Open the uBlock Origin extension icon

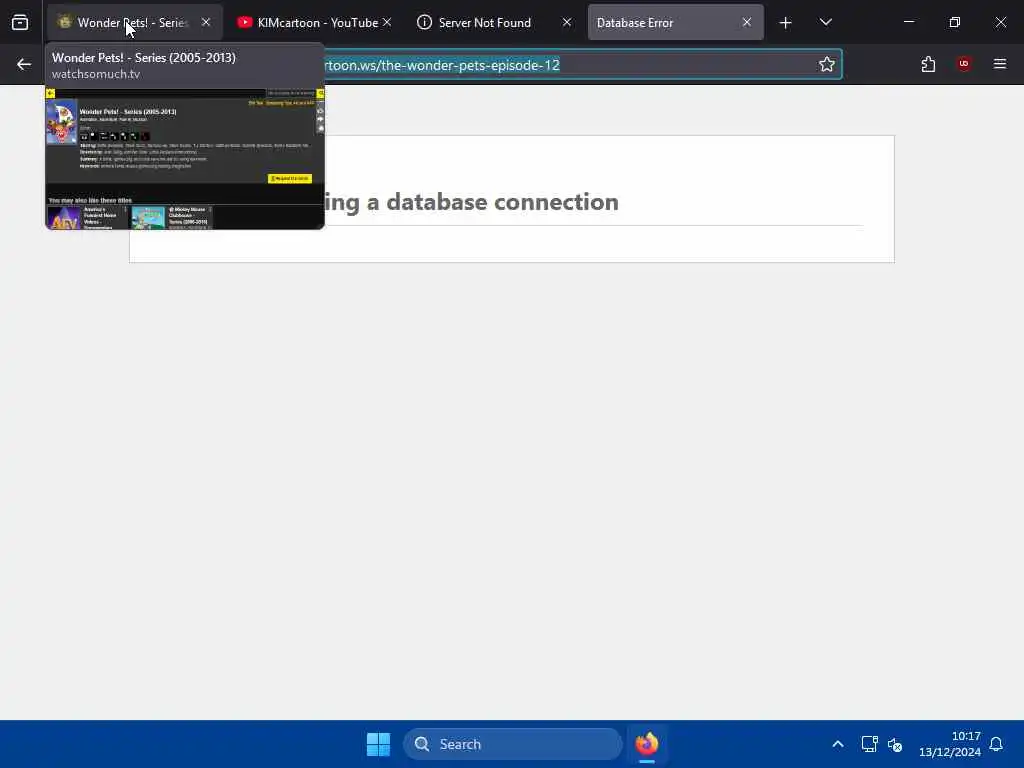coord(964,64)
